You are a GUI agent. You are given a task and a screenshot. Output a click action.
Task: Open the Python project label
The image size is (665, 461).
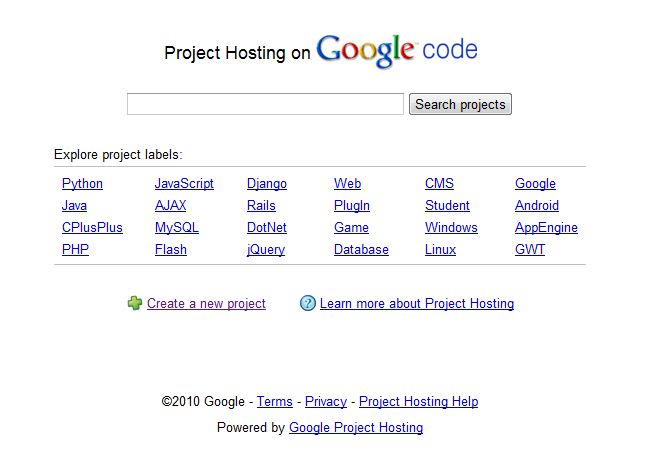[x=82, y=184]
